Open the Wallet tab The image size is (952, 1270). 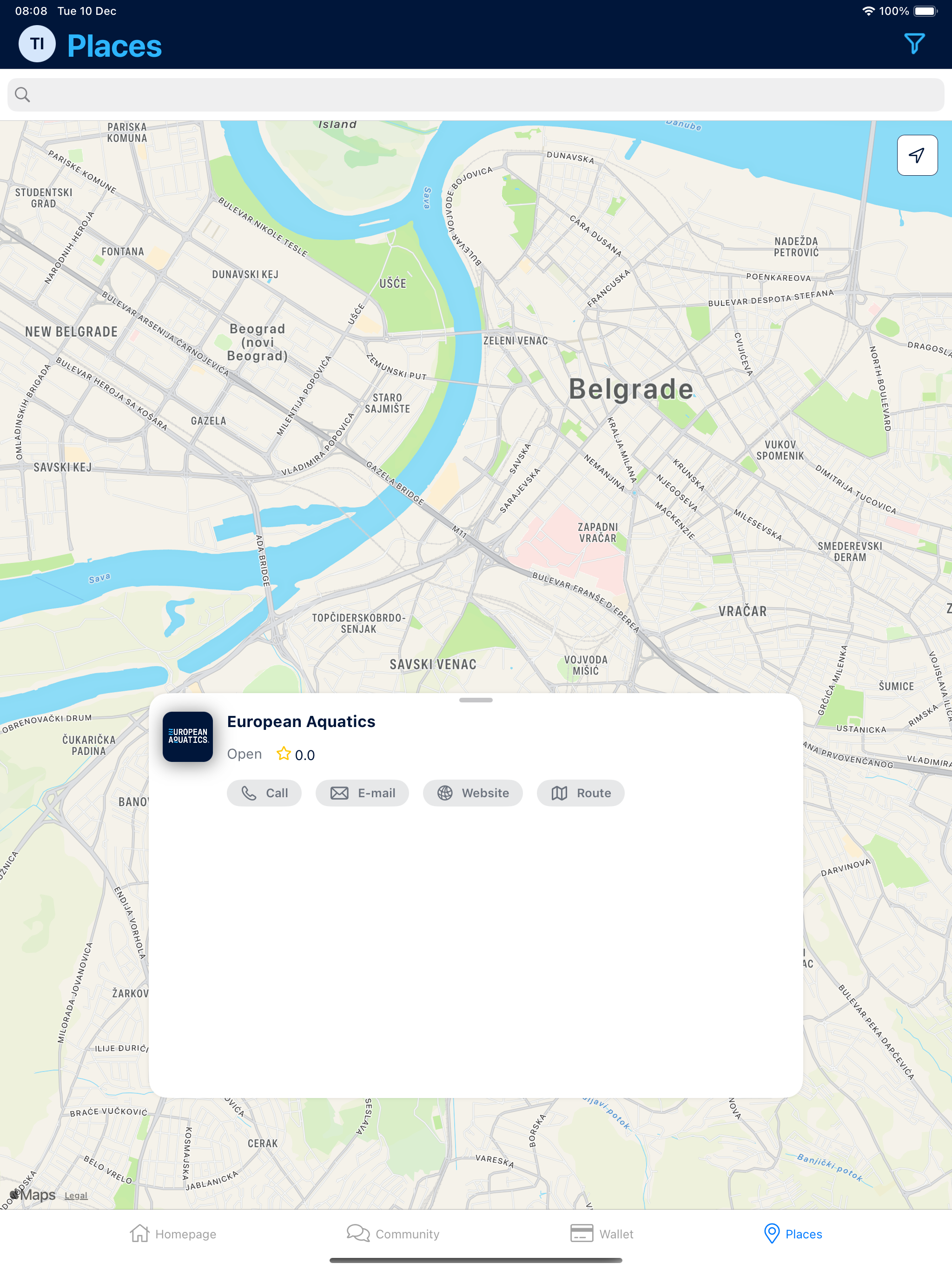click(x=602, y=1234)
